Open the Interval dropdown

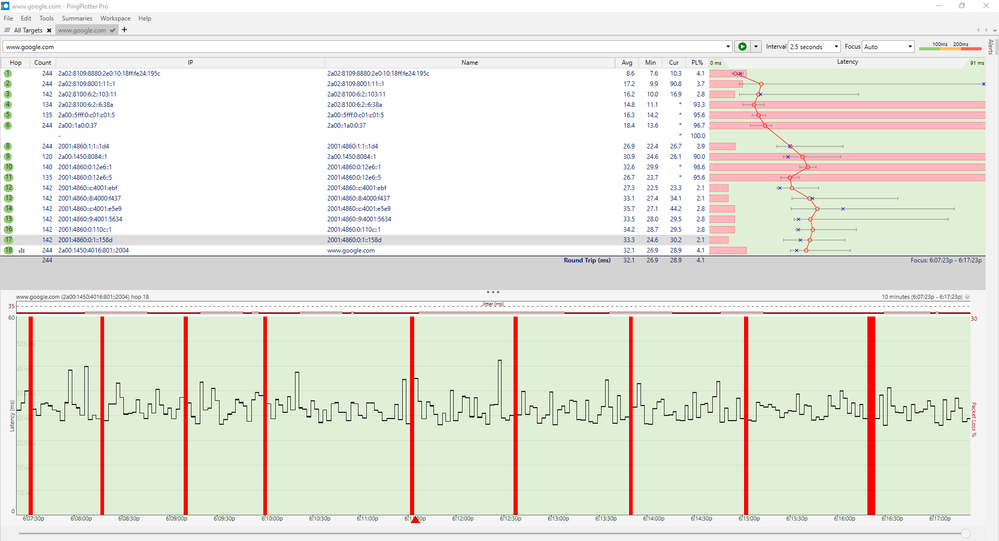point(814,46)
